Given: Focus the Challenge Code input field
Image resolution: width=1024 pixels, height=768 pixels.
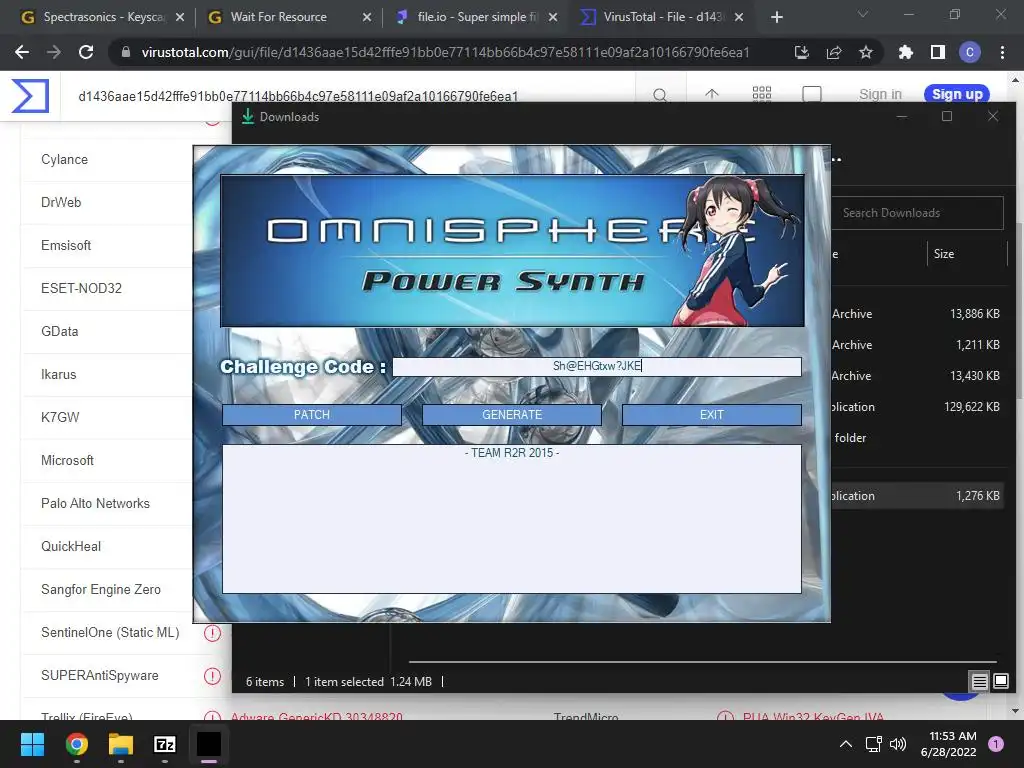Looking at the screenshot, I should coord(597,366).
